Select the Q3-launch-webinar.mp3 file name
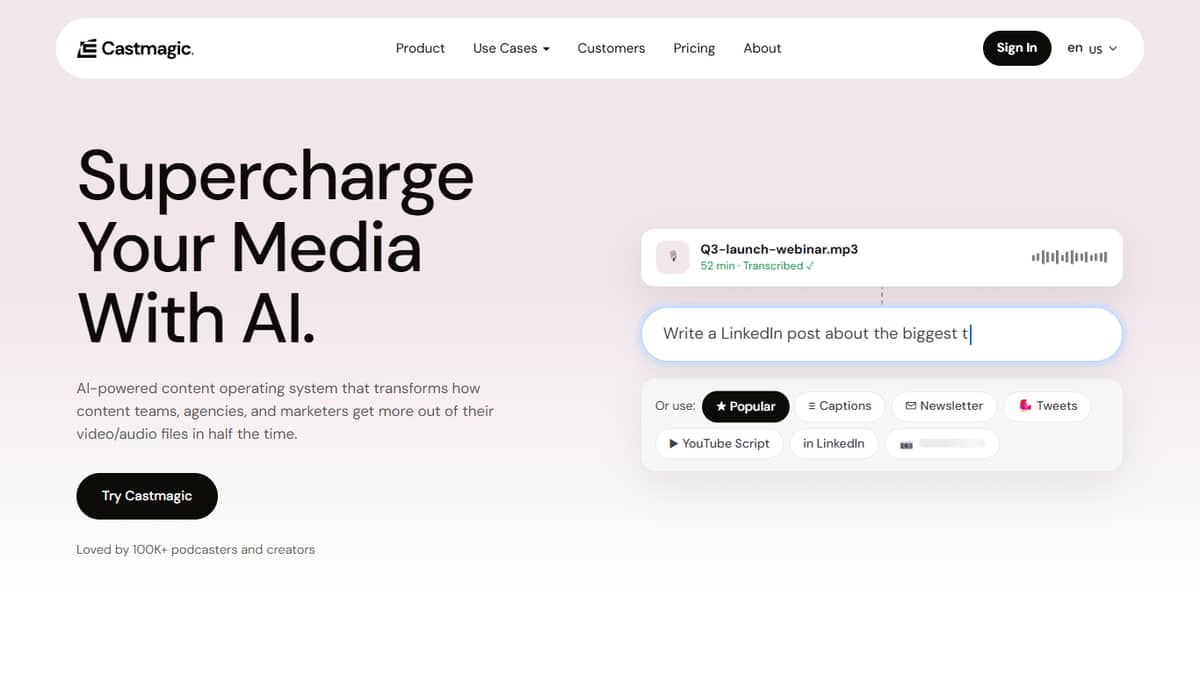This screenshot has width=1200, height=674. point(779,249)
